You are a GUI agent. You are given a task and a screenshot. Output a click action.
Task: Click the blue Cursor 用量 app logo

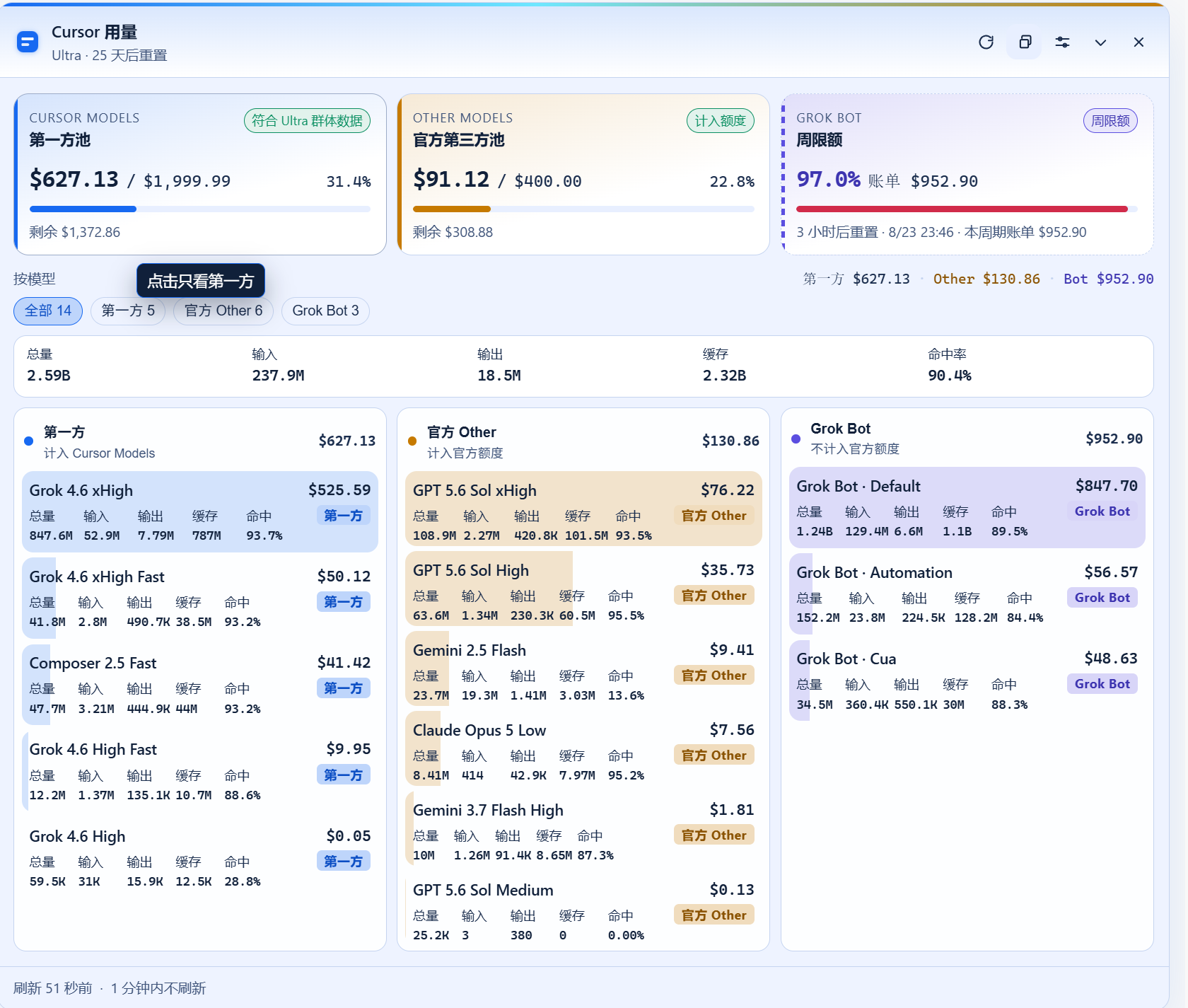(x=28, y=42)
